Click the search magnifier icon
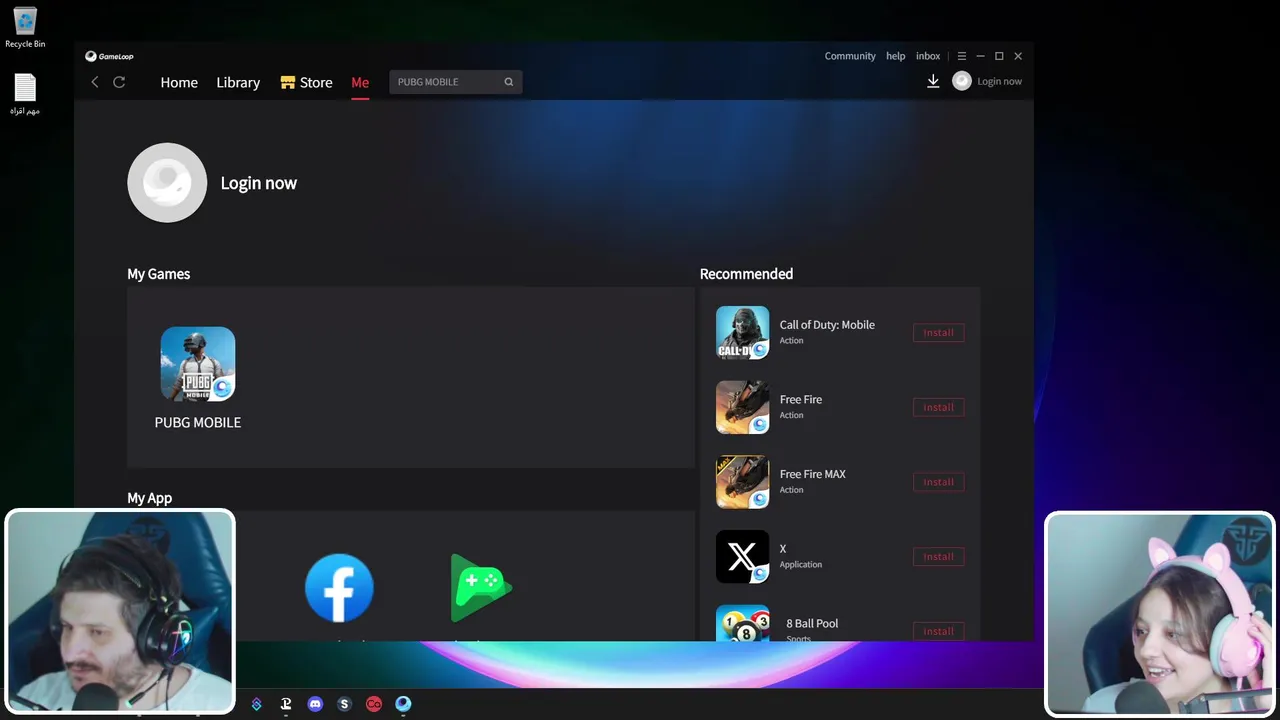This screenshot has width=1280, height=720. coord(509,82)
